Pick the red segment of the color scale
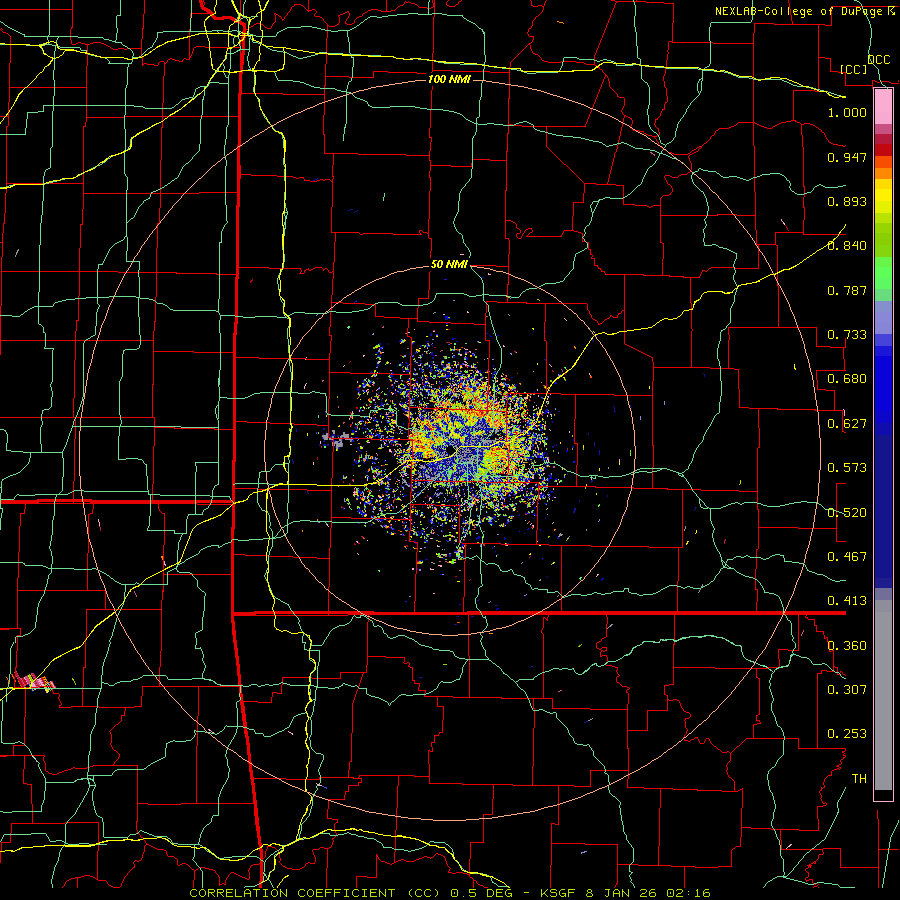The height and width of the screenshot is (900, 900). (883, 150)
